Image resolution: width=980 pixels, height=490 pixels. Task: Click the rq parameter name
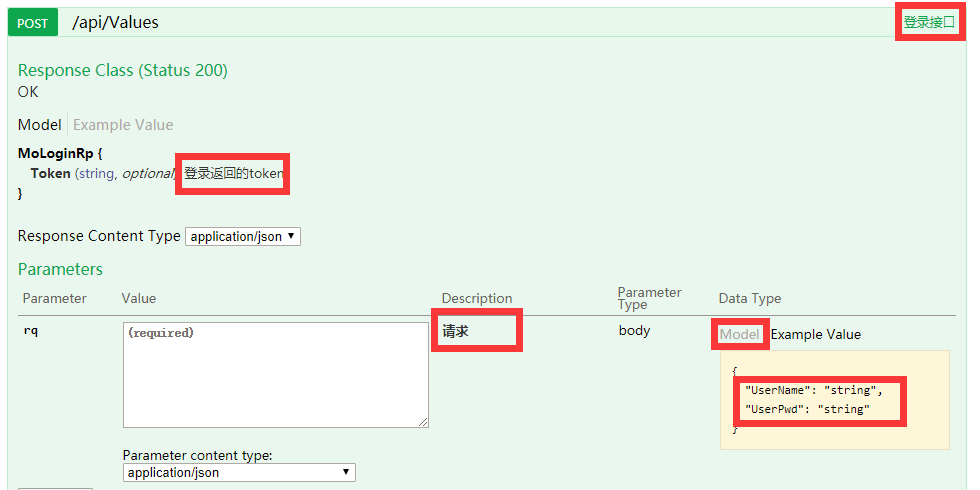(31, 331)
